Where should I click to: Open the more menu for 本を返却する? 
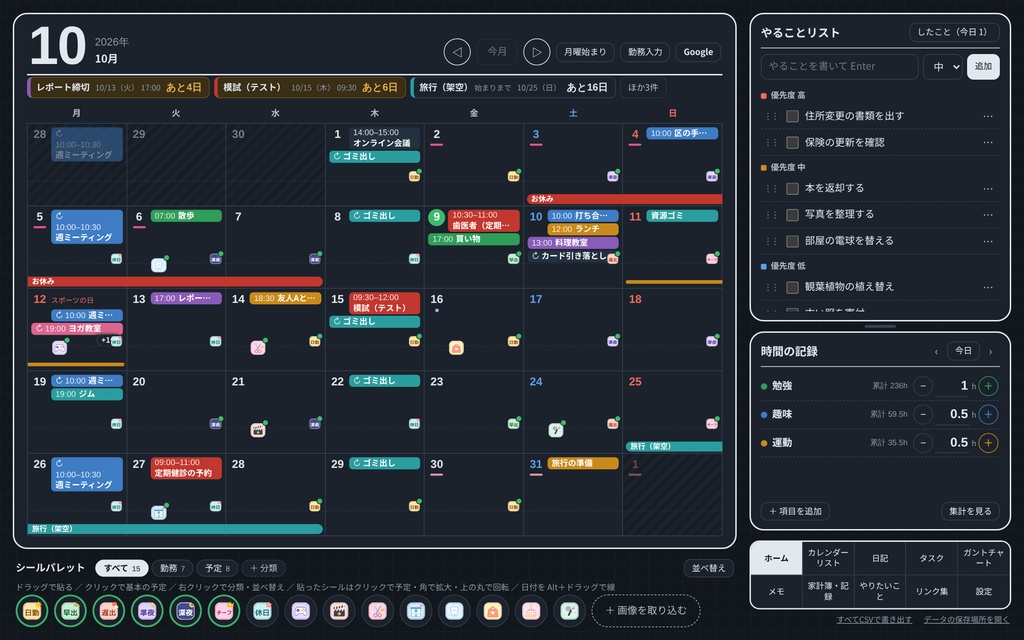click(988, 188)
